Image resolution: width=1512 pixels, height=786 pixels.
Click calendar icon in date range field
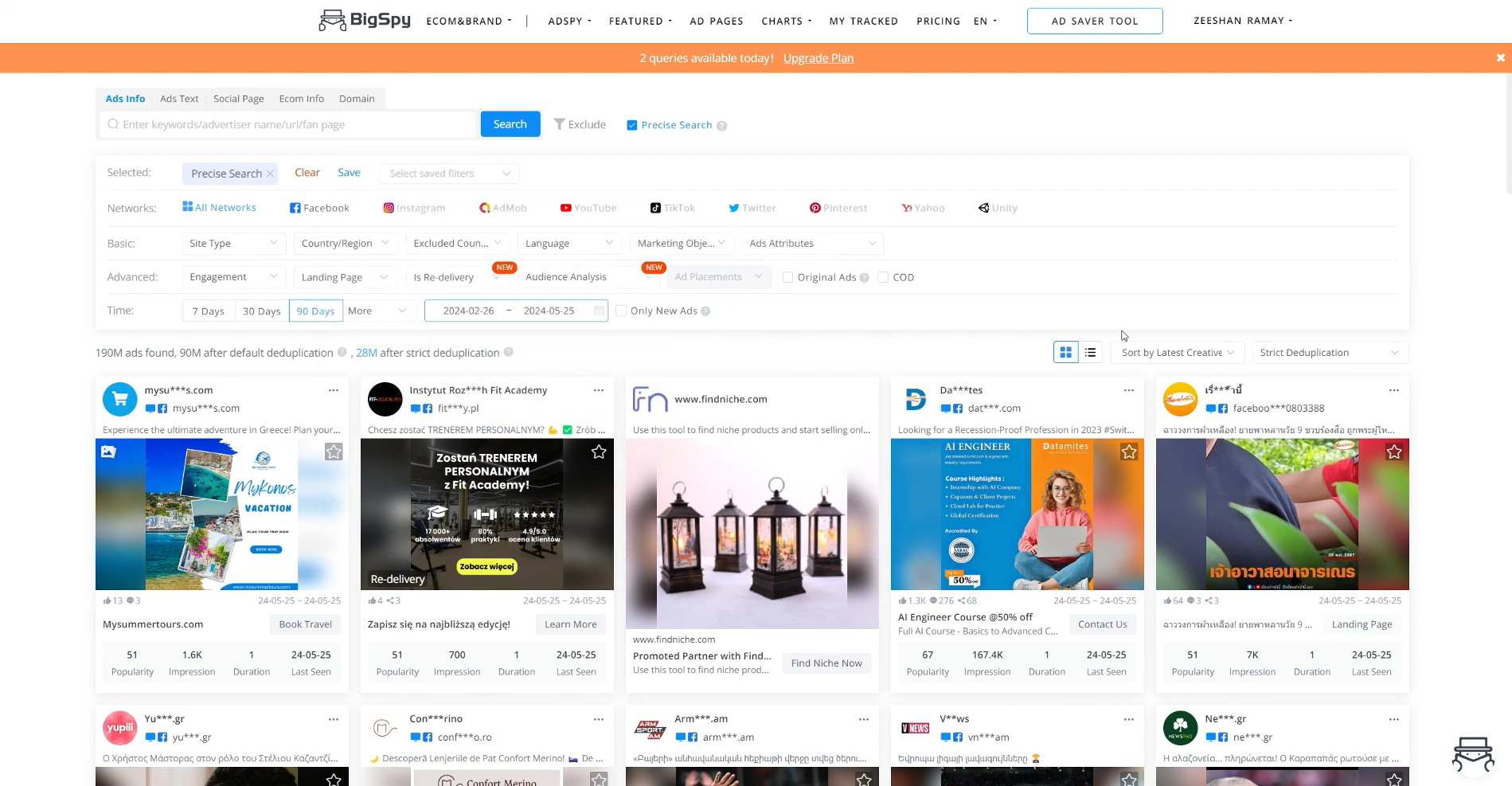(599, 311)
